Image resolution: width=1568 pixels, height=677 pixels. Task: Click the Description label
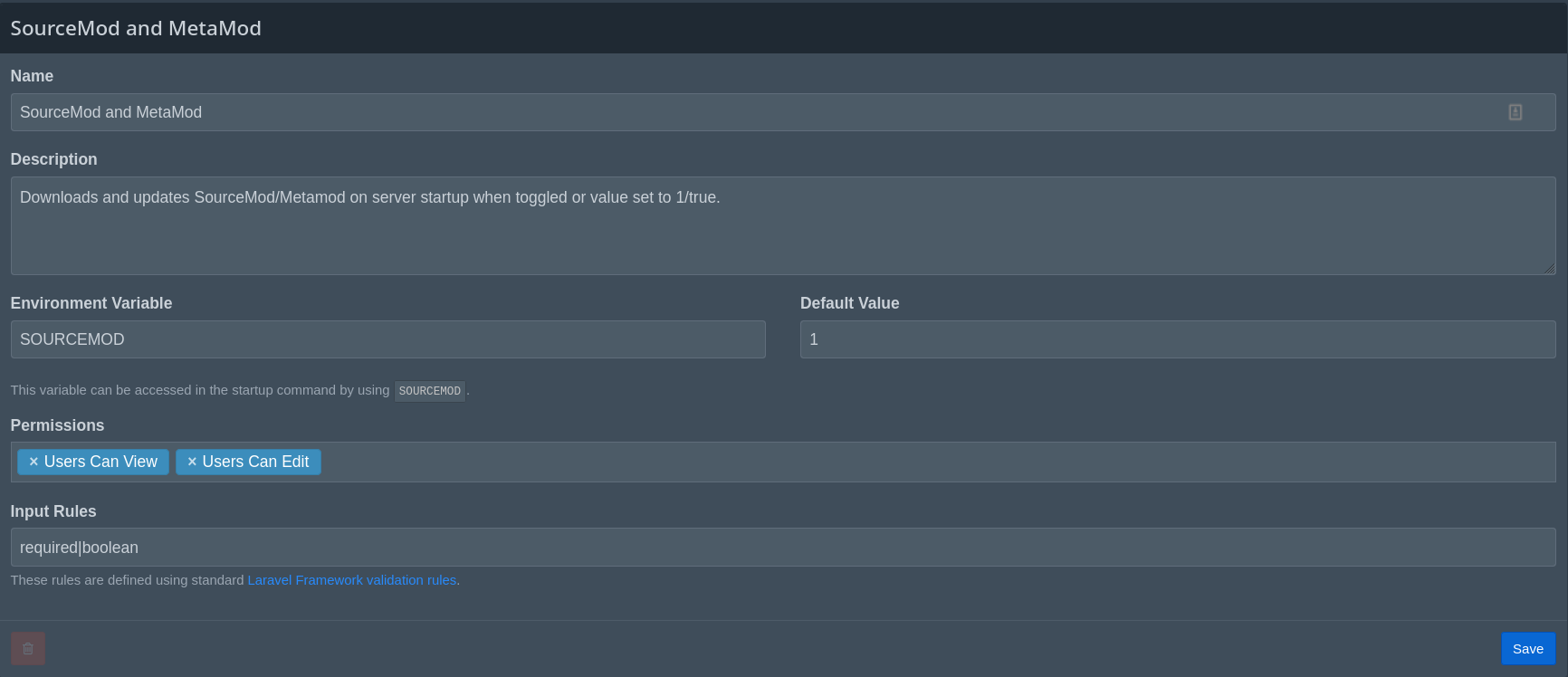pyautogui.click(x=54, y=159)
